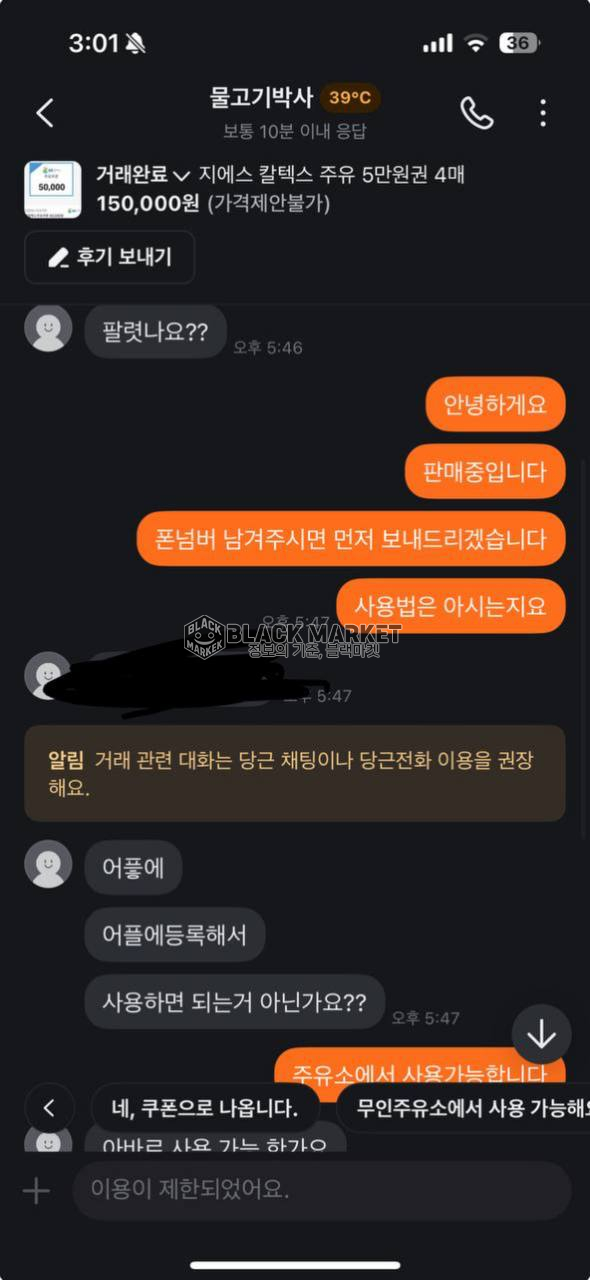This screenshot has height=1280, width=590.
Task: Tap the 사용법은 아시는지요 message bubble
Action: (x=450, y=606)
